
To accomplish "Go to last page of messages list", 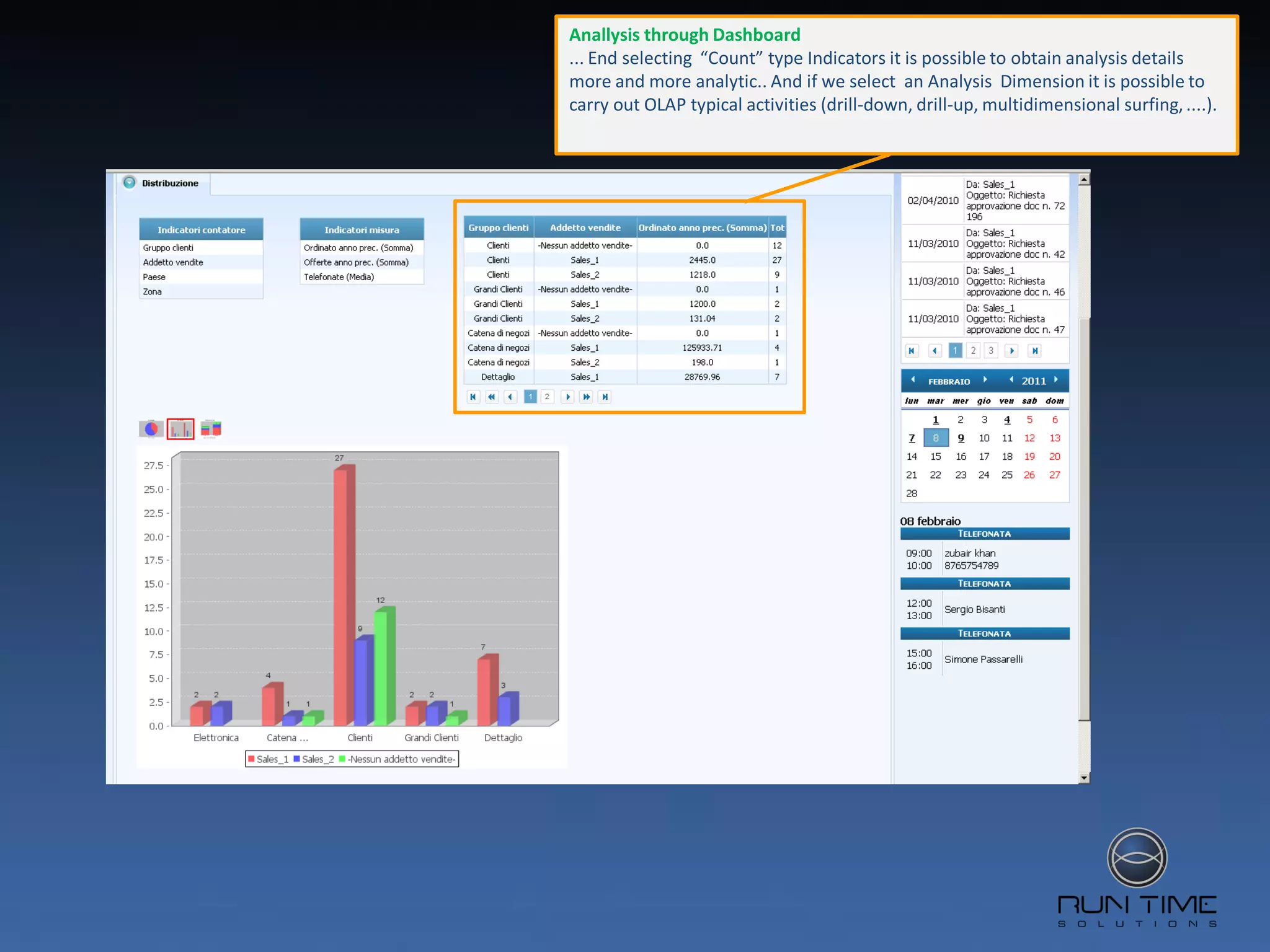I will (1035, 351).
